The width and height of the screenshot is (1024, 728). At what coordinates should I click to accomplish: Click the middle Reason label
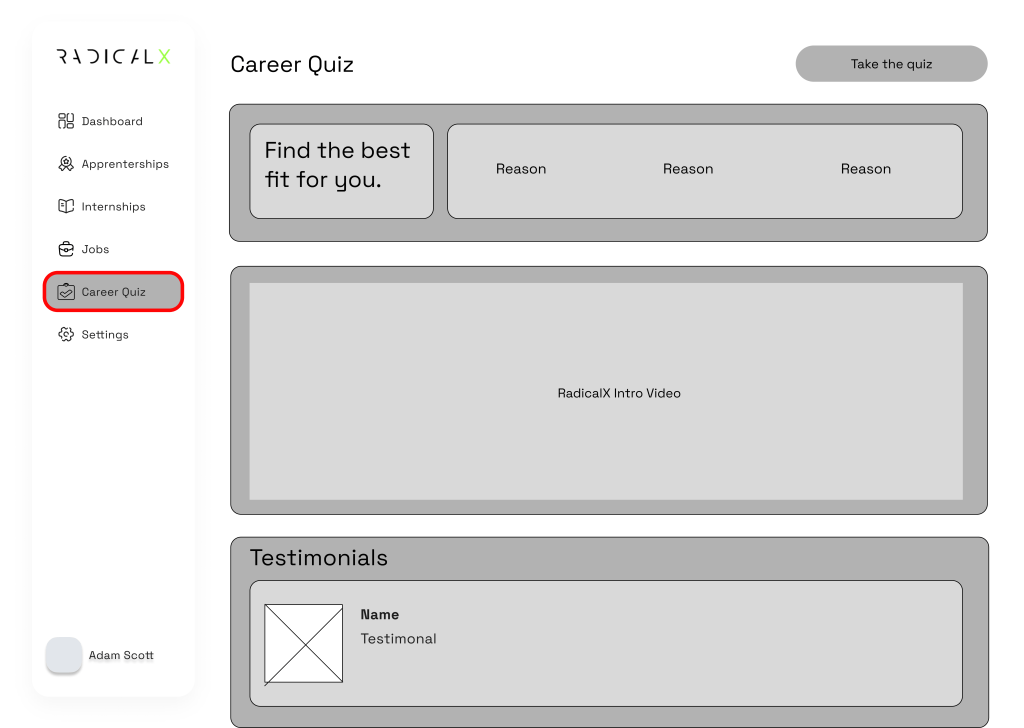click(688, 169)
